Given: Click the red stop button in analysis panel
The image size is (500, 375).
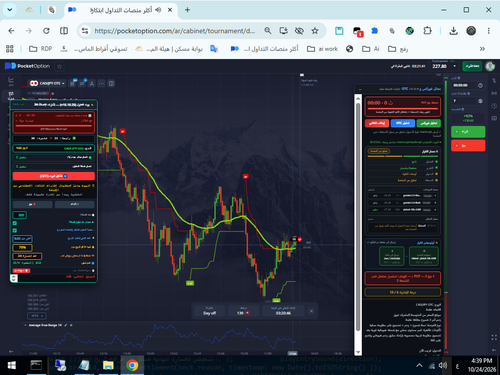Looking at the screenshot, I should click(x=377, y=123).
